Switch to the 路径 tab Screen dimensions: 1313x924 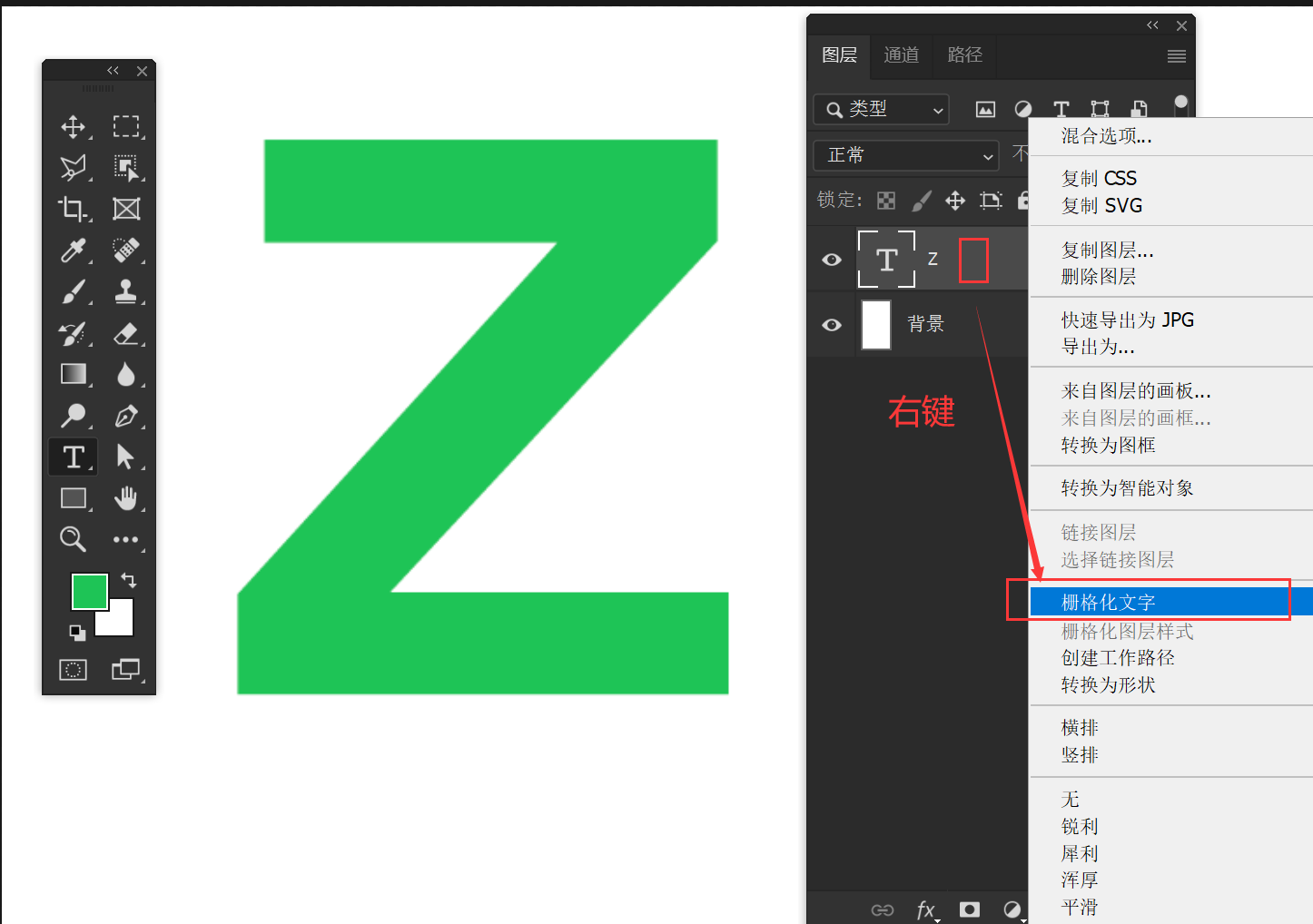pos(964,55)
